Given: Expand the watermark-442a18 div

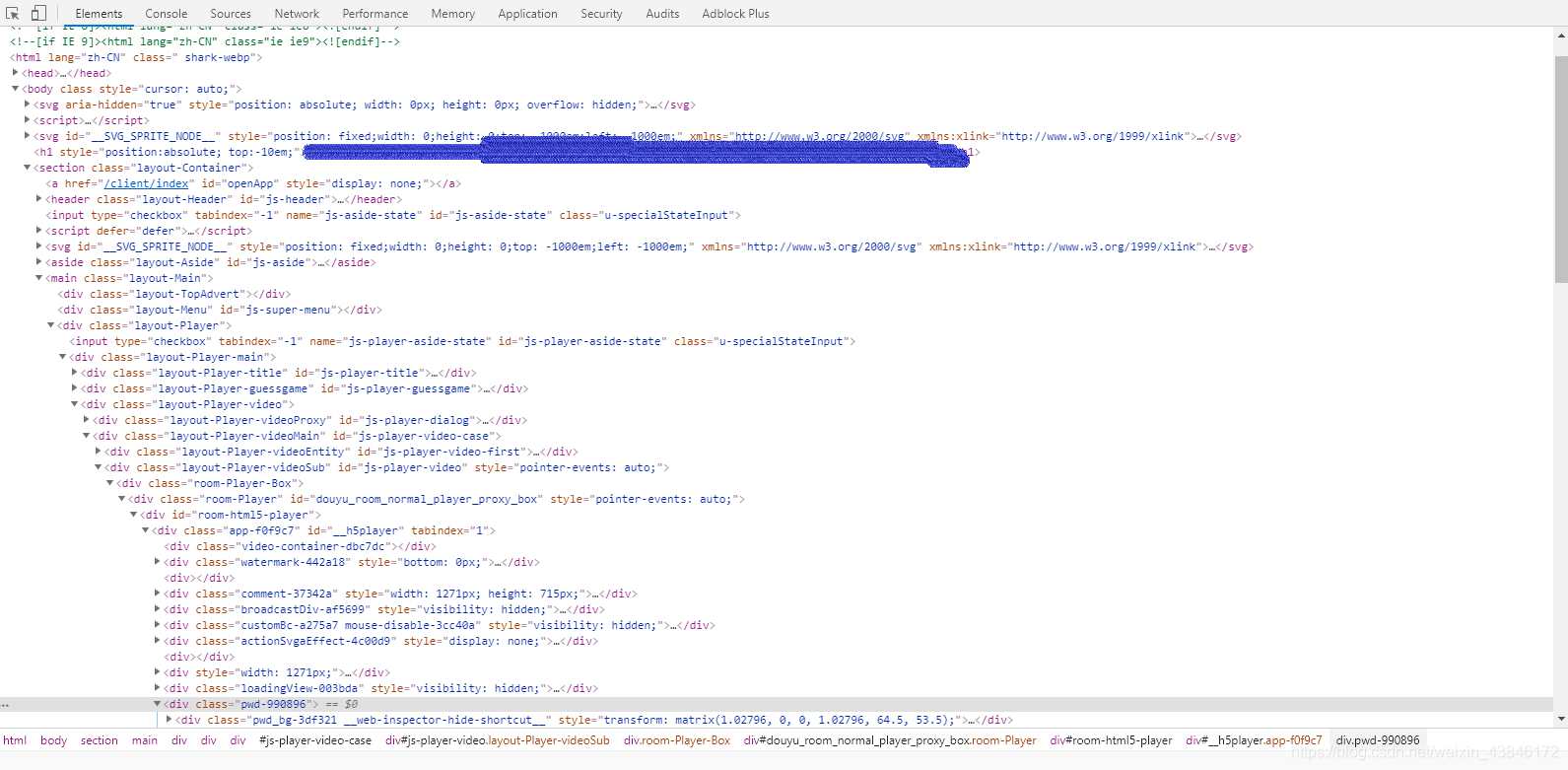Looking at the screenshot, I should (x=157, y=562).
